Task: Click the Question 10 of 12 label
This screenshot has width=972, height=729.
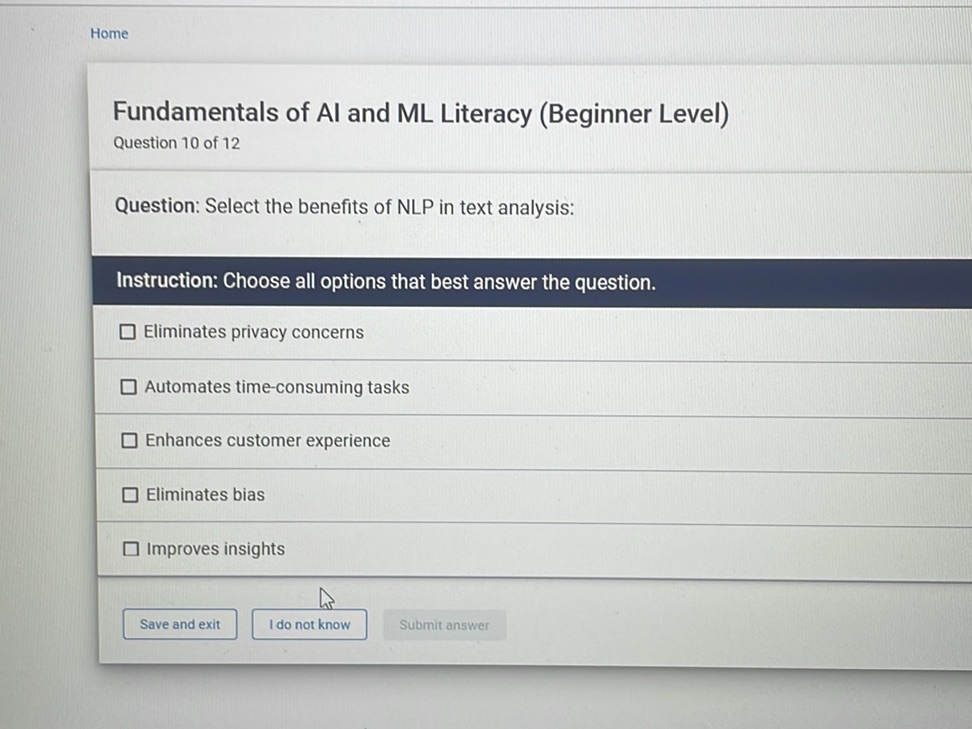Action: point(176,143)
